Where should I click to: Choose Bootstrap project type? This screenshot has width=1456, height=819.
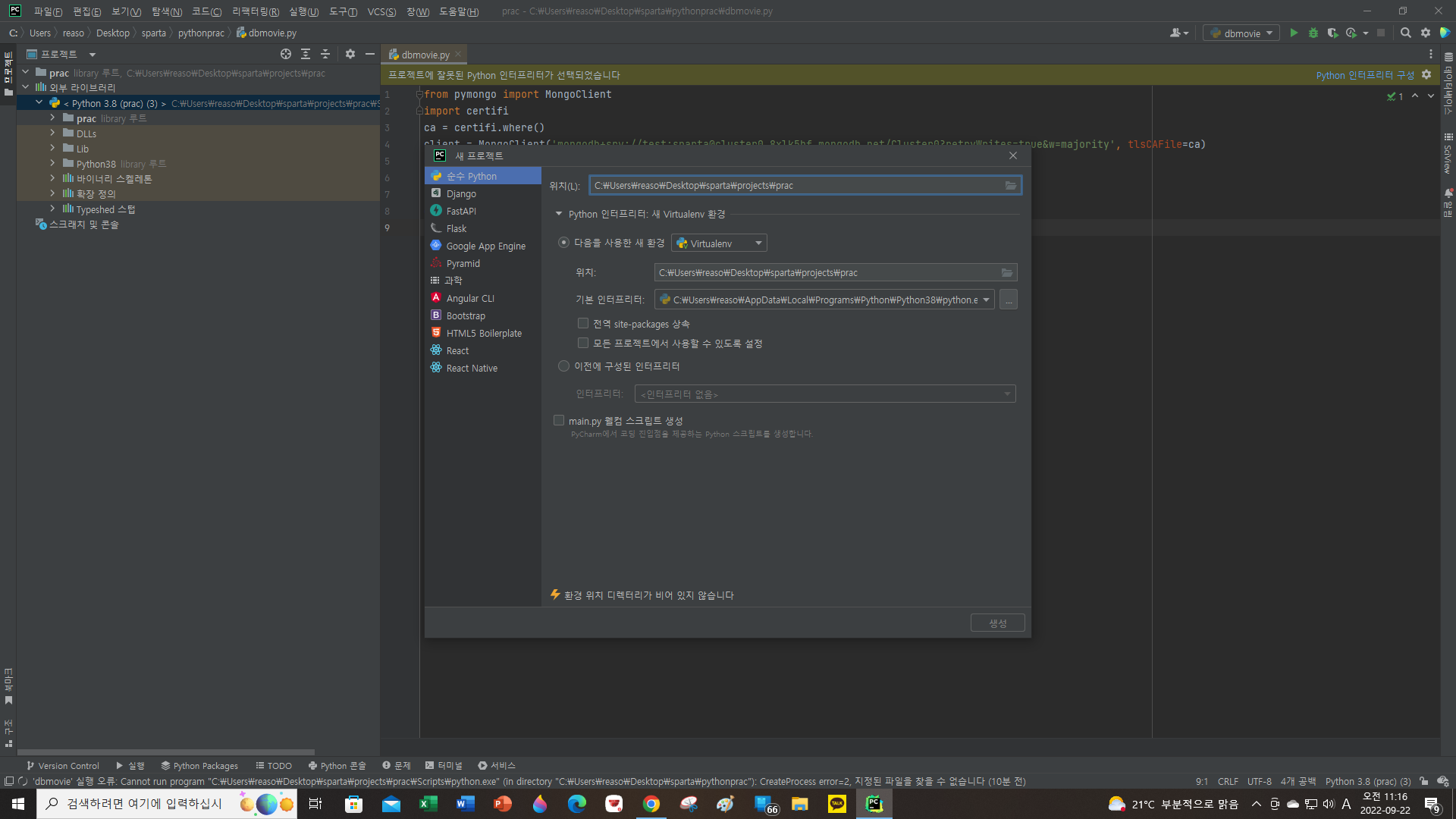[466, 315]
